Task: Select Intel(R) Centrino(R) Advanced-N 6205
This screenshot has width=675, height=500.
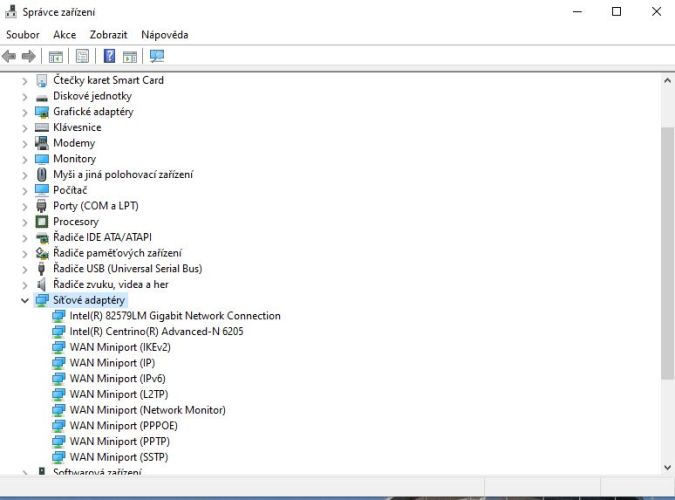Action: (157, 332)
